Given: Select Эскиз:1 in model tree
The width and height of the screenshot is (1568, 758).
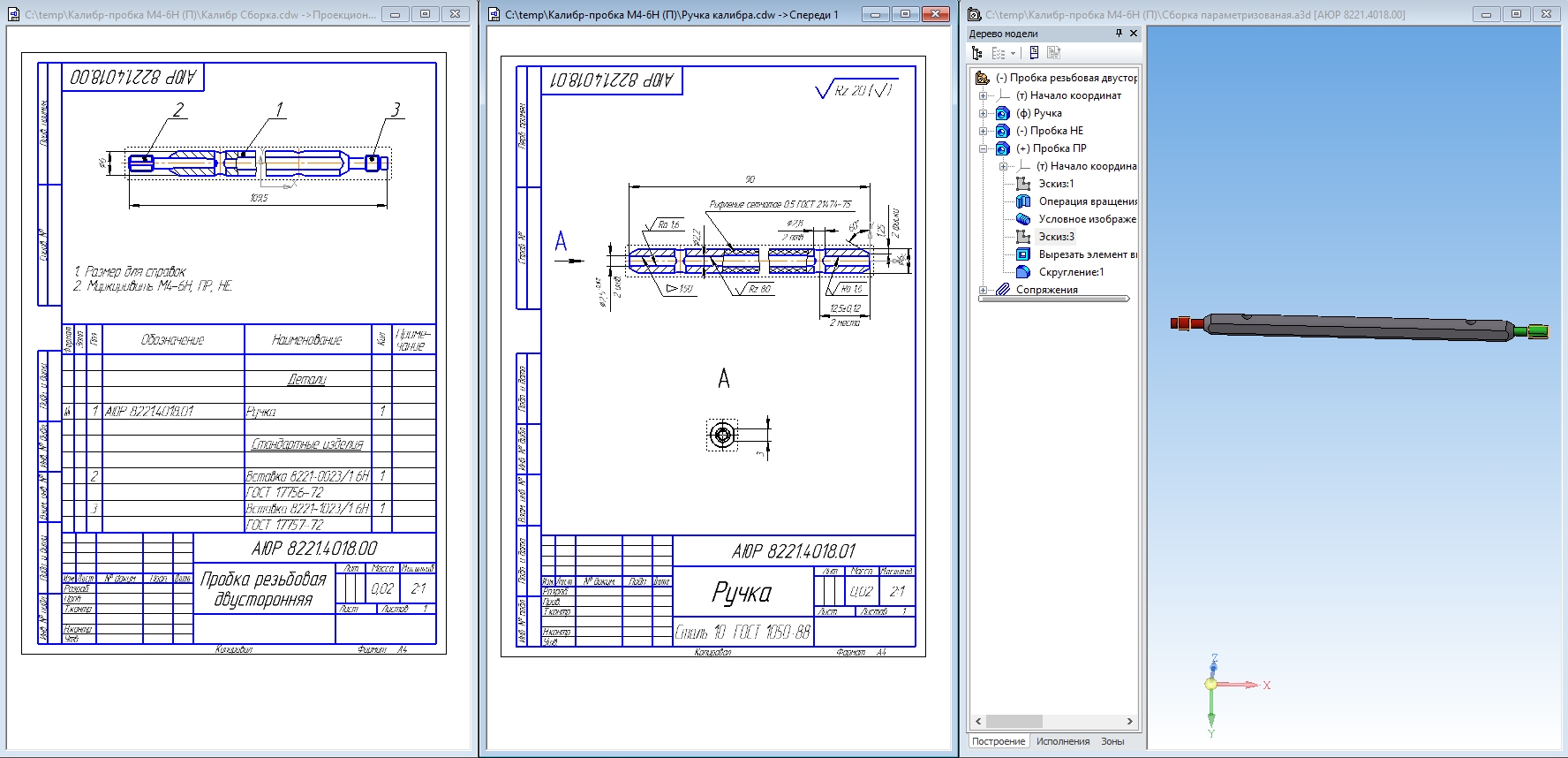Looking at the screenshot, I should click(x=1056, y=184).
